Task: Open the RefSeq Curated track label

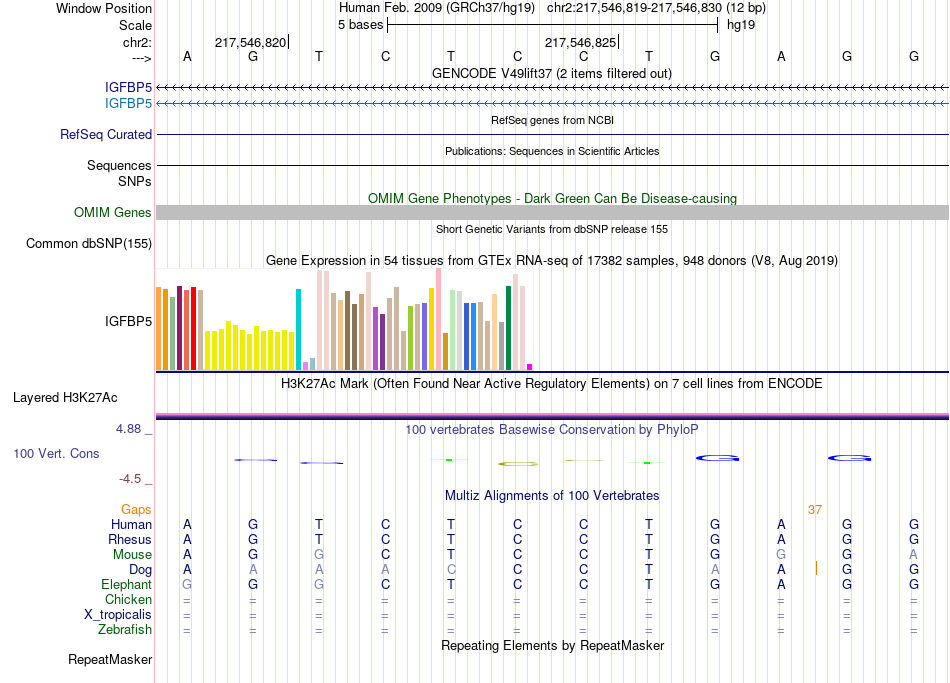Action: click(x=106, y=135)
